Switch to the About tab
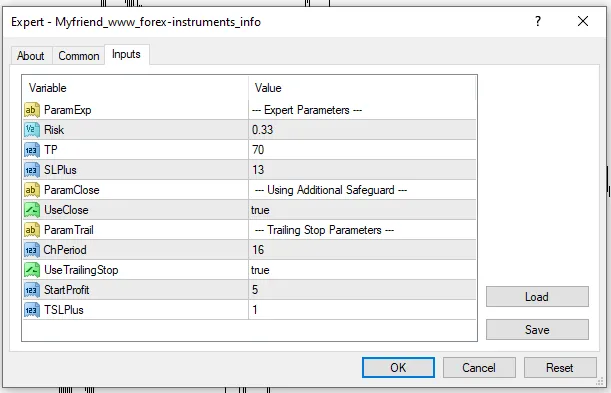The height and width of the screenshot is (393, 611). [x=31, y=56]
